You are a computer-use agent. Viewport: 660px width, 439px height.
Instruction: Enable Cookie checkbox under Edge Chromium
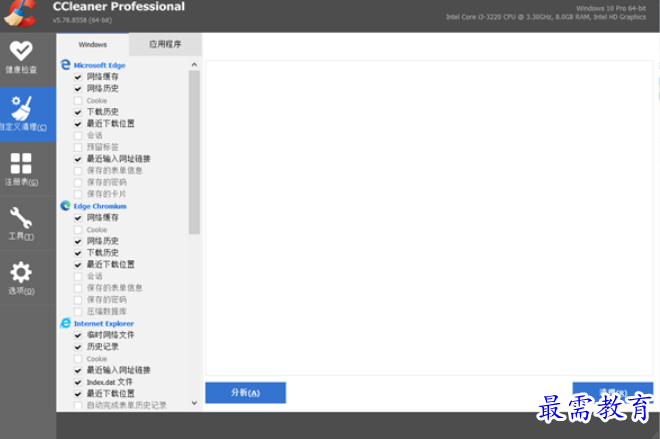point(78,230)
